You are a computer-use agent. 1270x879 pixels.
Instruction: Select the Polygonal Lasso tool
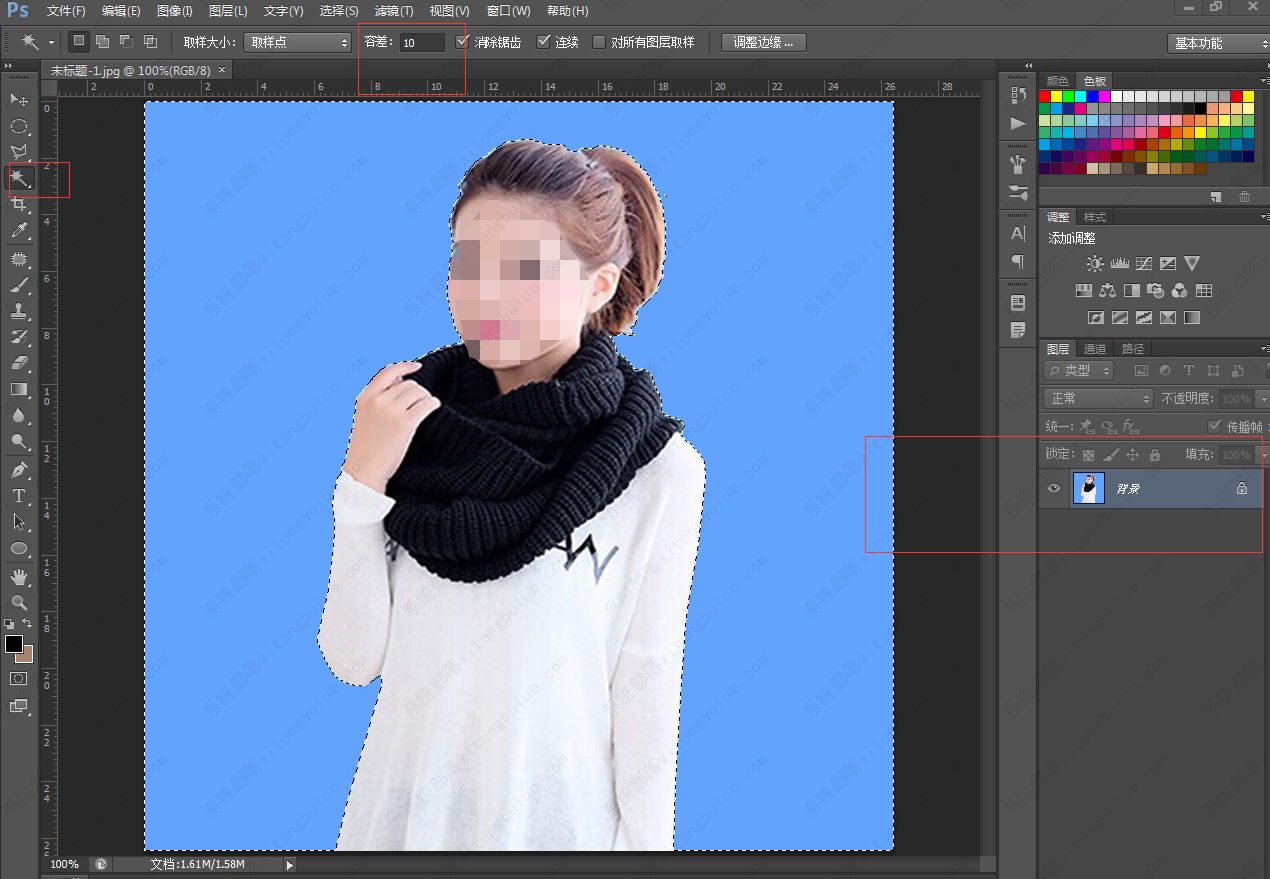(19, 152)
